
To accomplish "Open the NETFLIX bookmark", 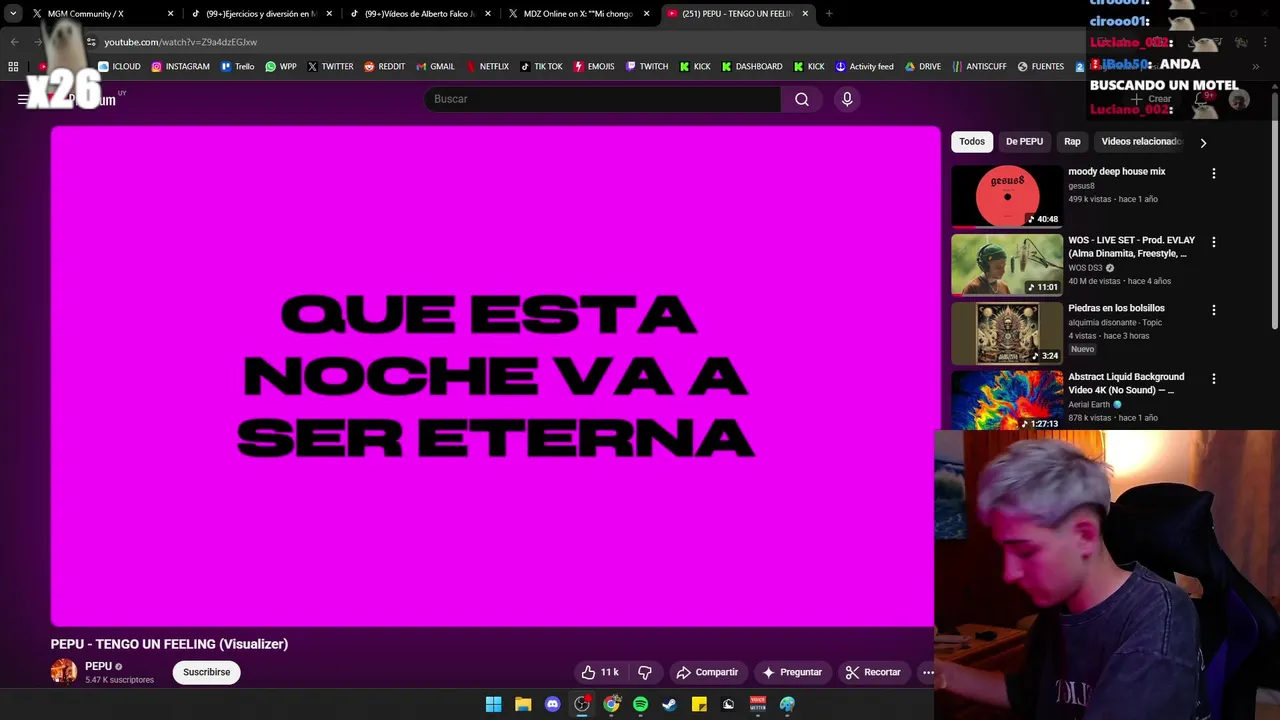I will click(x=487, y=67).
